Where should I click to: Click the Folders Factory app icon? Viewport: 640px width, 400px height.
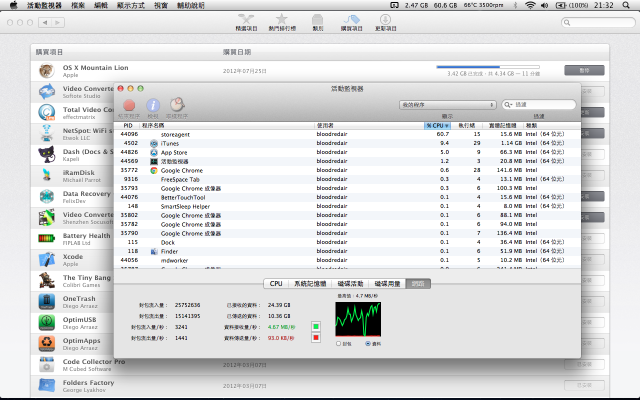pos(47,385)
